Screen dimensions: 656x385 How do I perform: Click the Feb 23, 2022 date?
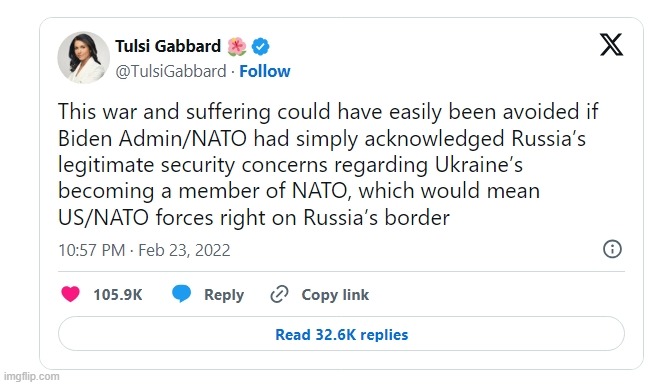pyautogui.click(x=184, y=250)
